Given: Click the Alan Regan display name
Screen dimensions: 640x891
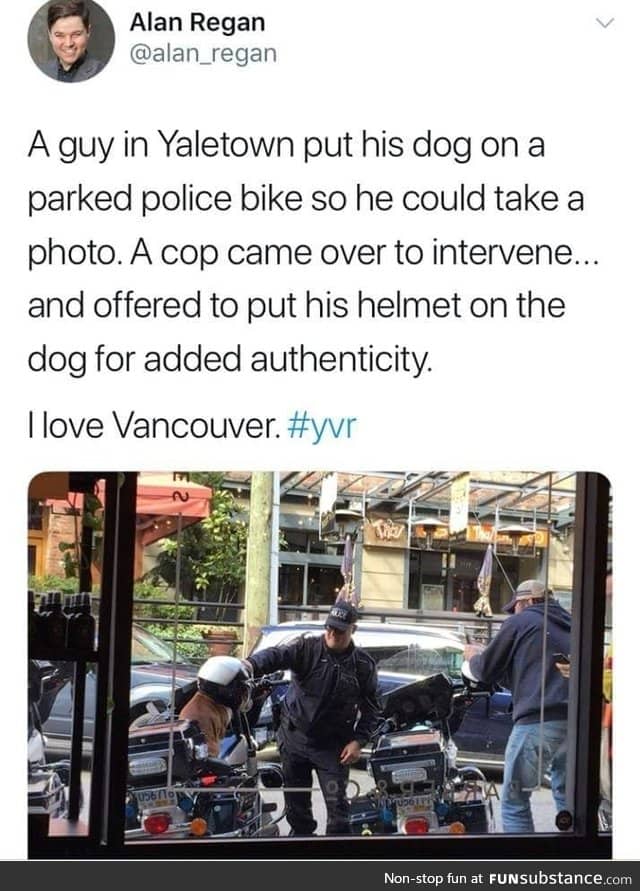Looking at the screenshot, I should coord(197,22).
